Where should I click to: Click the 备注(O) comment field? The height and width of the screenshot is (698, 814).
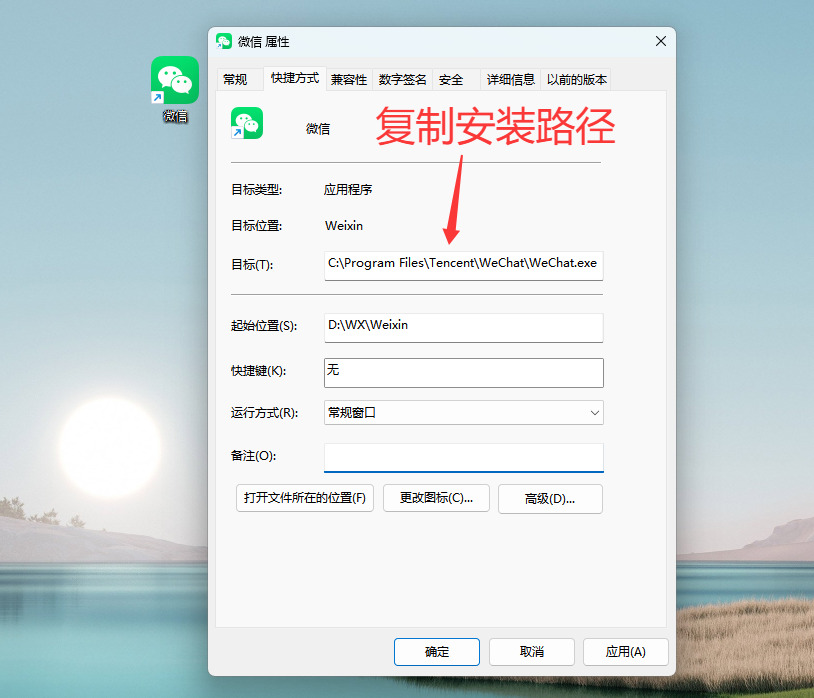[x=464, y=457]
